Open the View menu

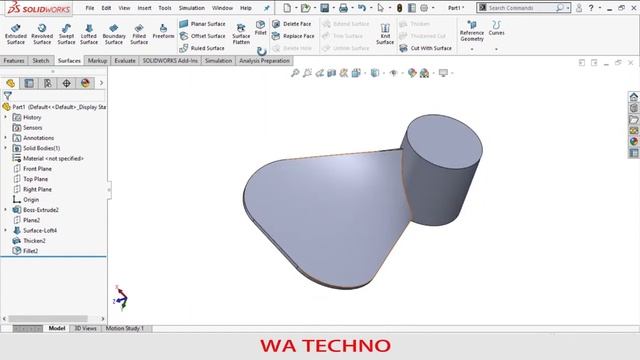point(124,8)
